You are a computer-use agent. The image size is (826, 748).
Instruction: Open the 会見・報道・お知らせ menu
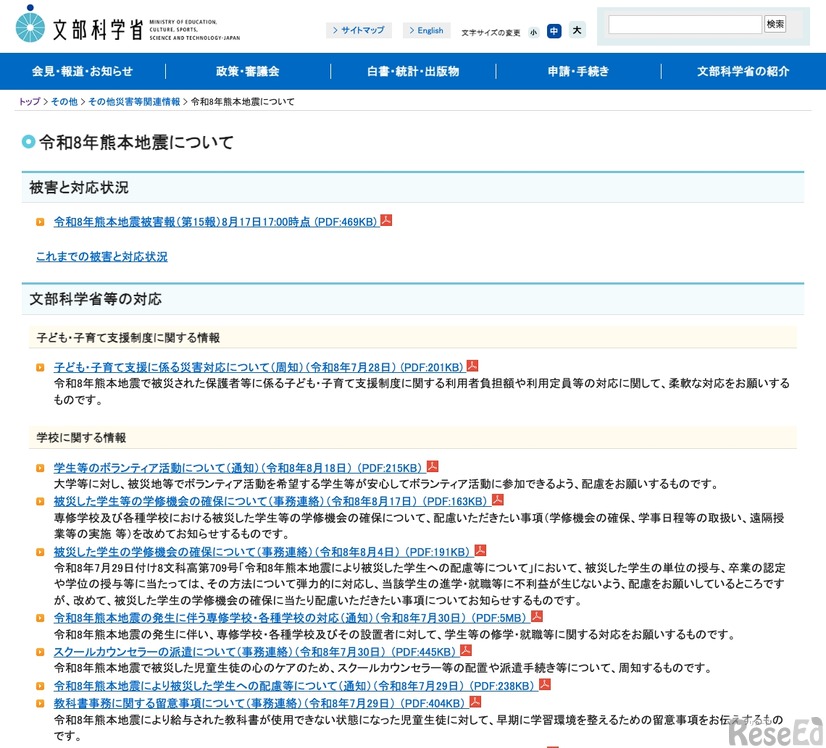point(83,71)
